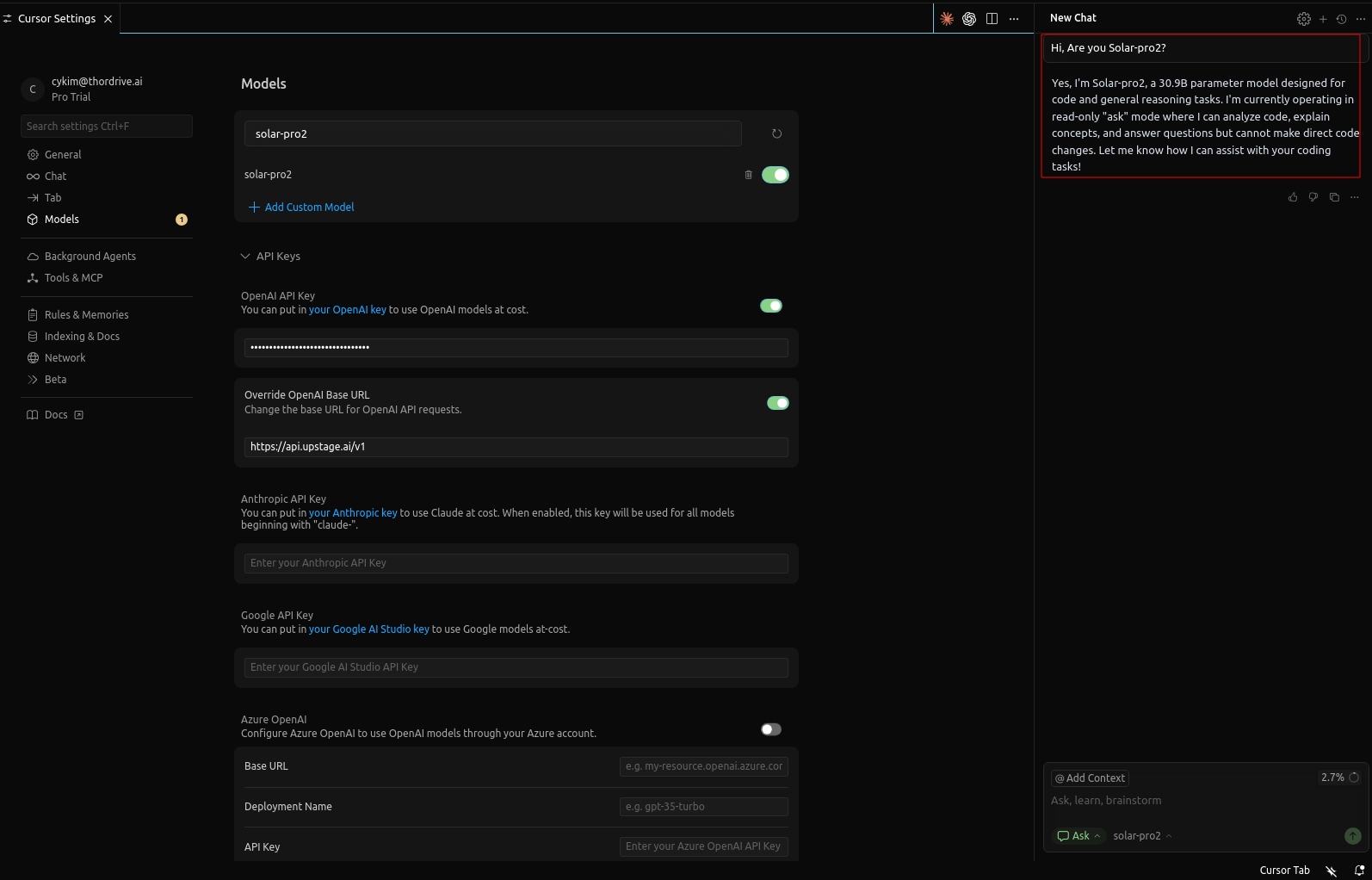Screen dimensions: 1372x880
Task: Open the Ask mode dropdown
Action: click(1078, 836)
